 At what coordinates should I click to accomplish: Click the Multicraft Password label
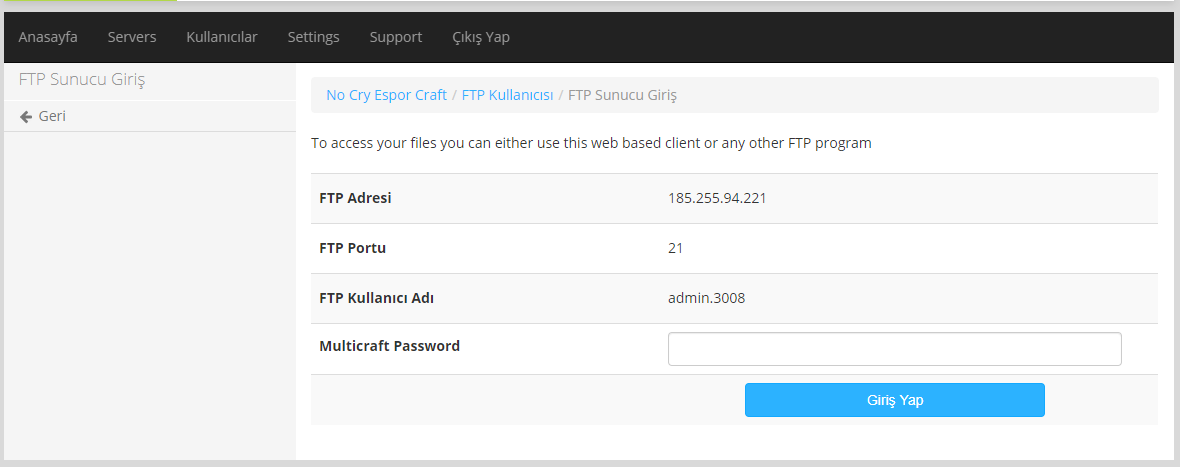(389, 346)
